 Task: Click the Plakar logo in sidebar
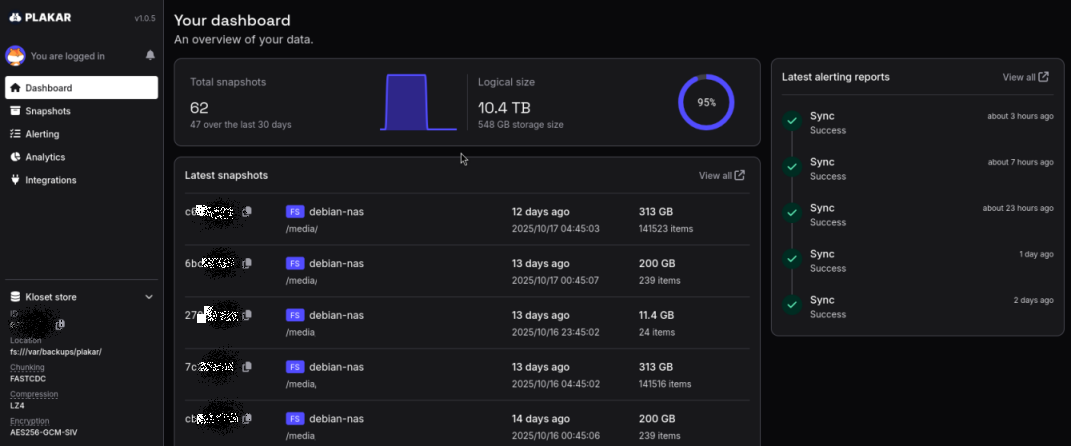point(40,17)
